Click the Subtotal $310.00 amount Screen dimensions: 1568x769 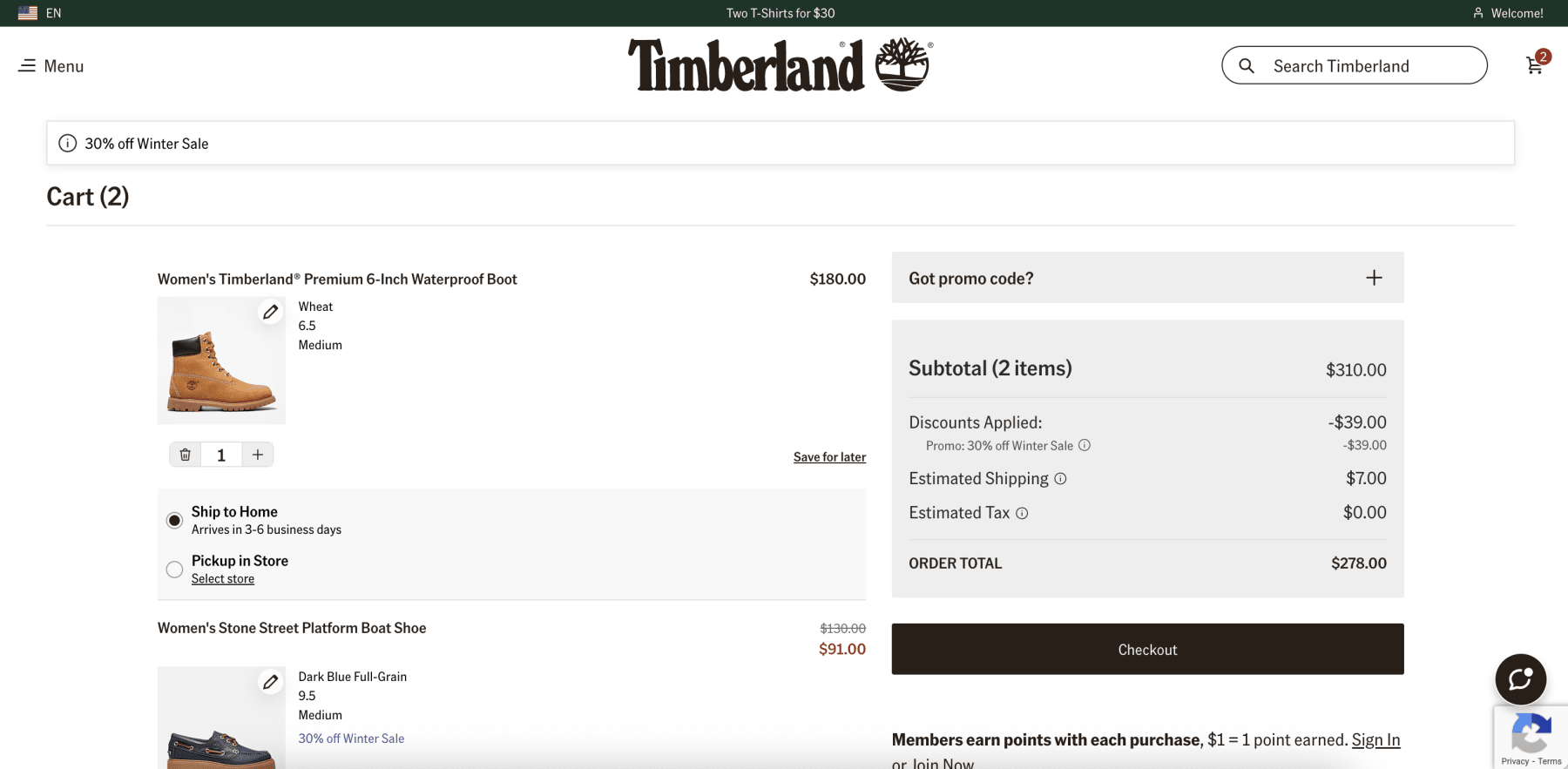click(1355, 370)
